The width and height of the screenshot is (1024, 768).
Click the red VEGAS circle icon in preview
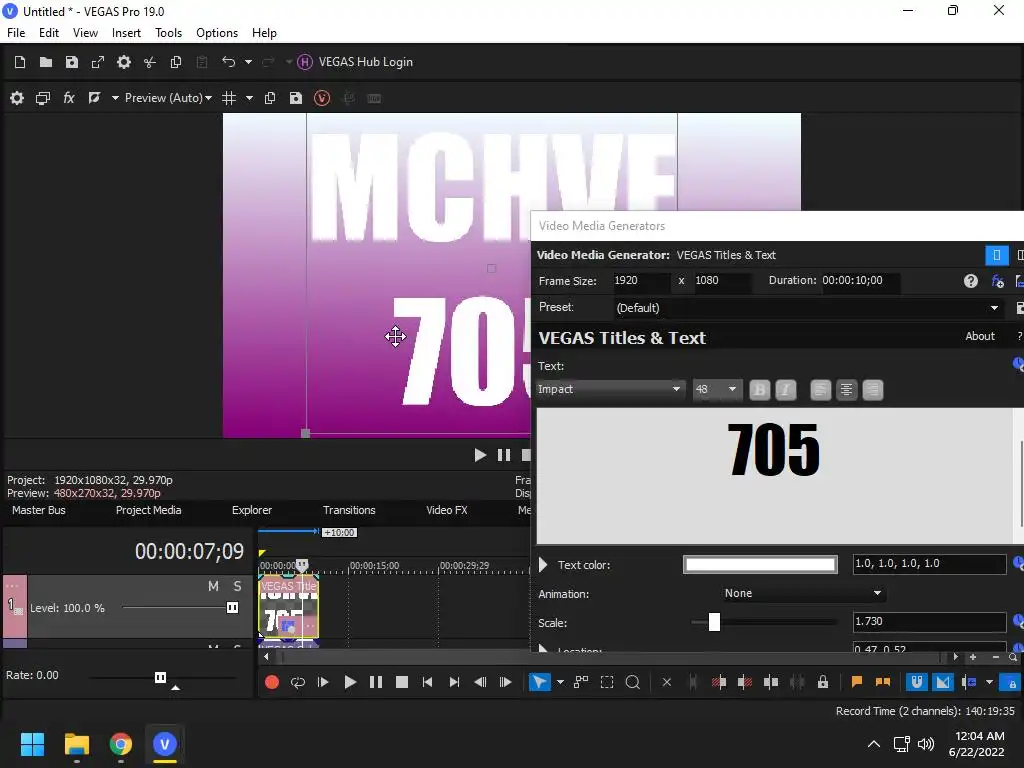322,98
